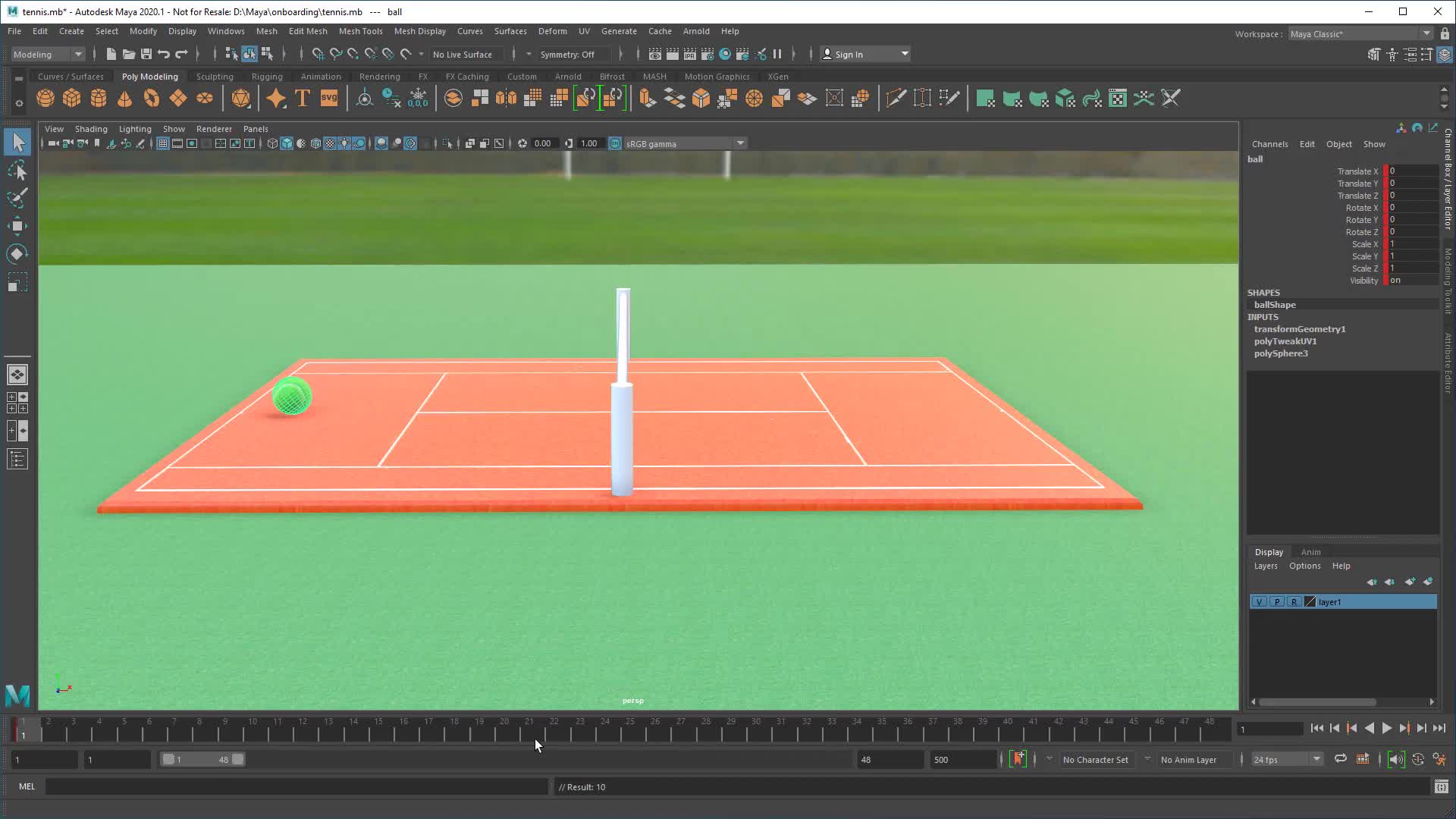Click the Multi-Cut tool shelf icon
The width and height of the screenshot is (1456, 819).
896,99
